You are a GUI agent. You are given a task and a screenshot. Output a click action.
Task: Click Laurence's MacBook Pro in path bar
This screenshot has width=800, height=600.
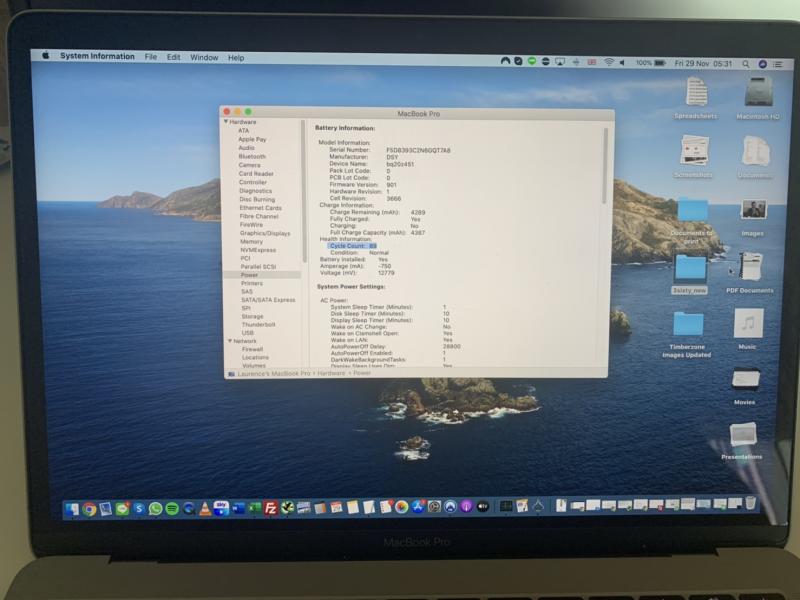[x=273, y=373]
